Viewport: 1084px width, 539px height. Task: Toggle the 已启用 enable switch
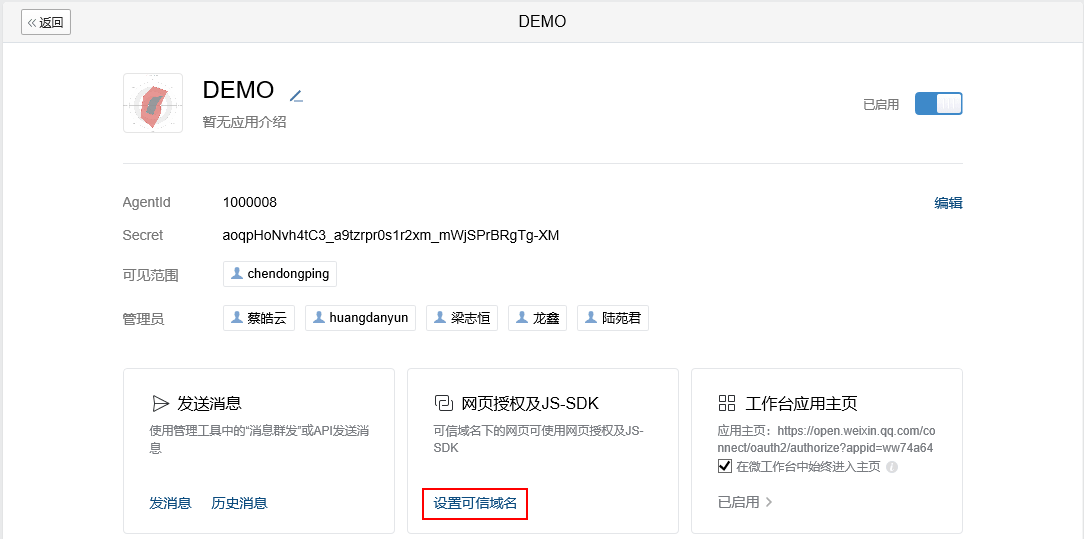tap(938, 104)
